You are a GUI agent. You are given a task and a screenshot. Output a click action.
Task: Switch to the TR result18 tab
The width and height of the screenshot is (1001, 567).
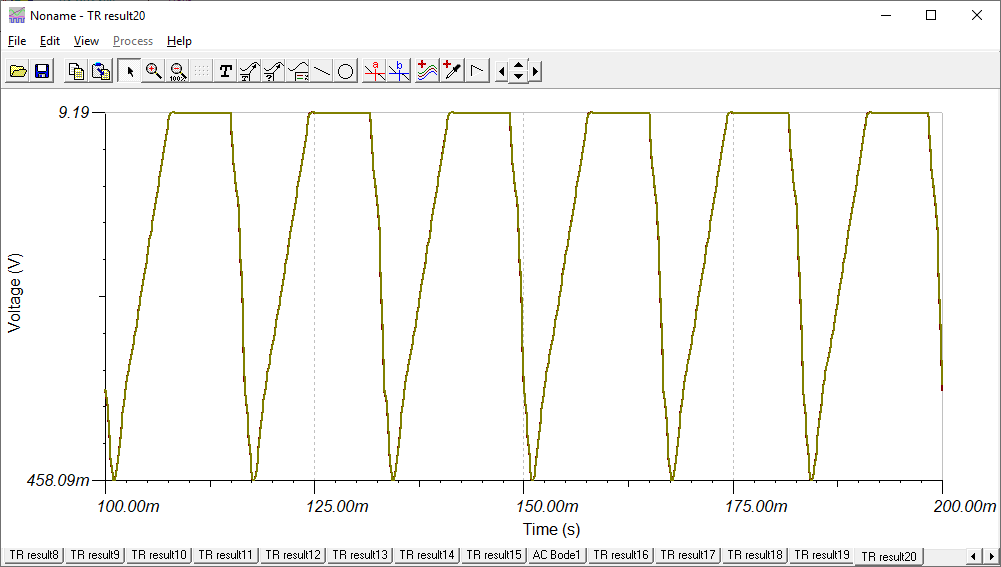(x=755, y=555)
